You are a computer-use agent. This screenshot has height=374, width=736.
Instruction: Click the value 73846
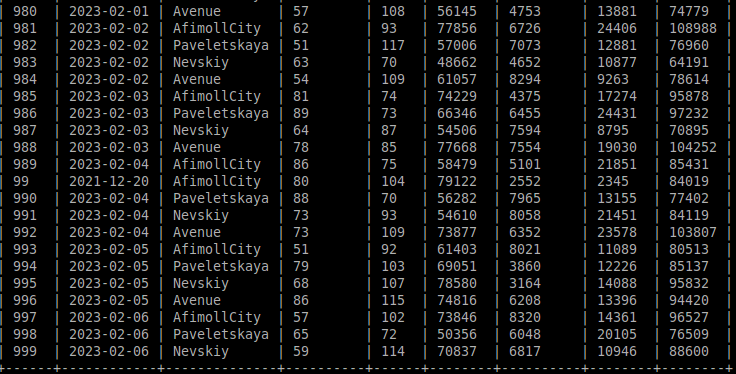coord(457,317)
